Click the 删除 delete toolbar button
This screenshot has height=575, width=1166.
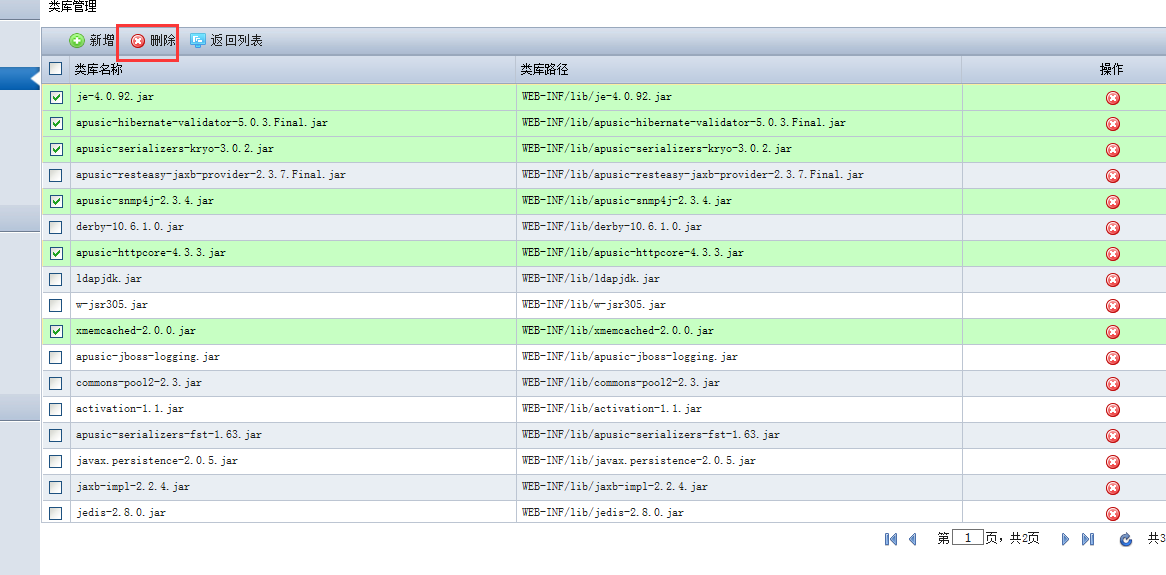(153, 41)
